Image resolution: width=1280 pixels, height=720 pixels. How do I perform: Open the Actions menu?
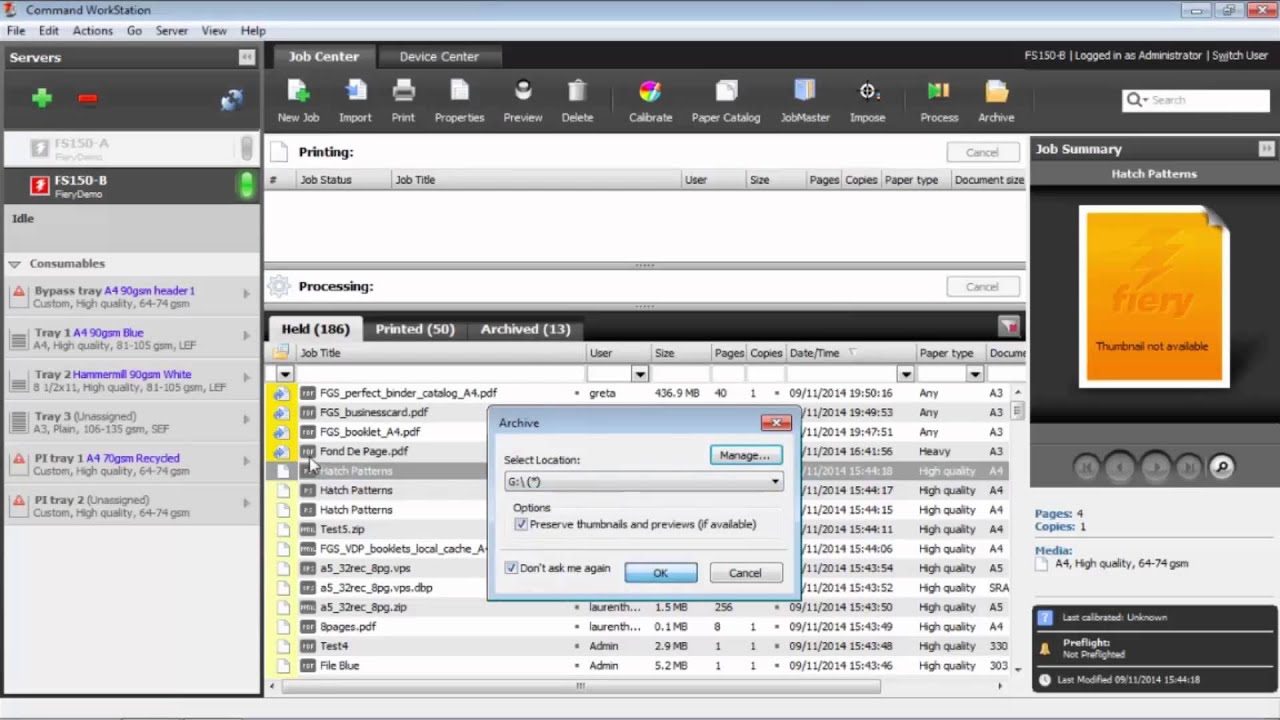tap(92, 31)
